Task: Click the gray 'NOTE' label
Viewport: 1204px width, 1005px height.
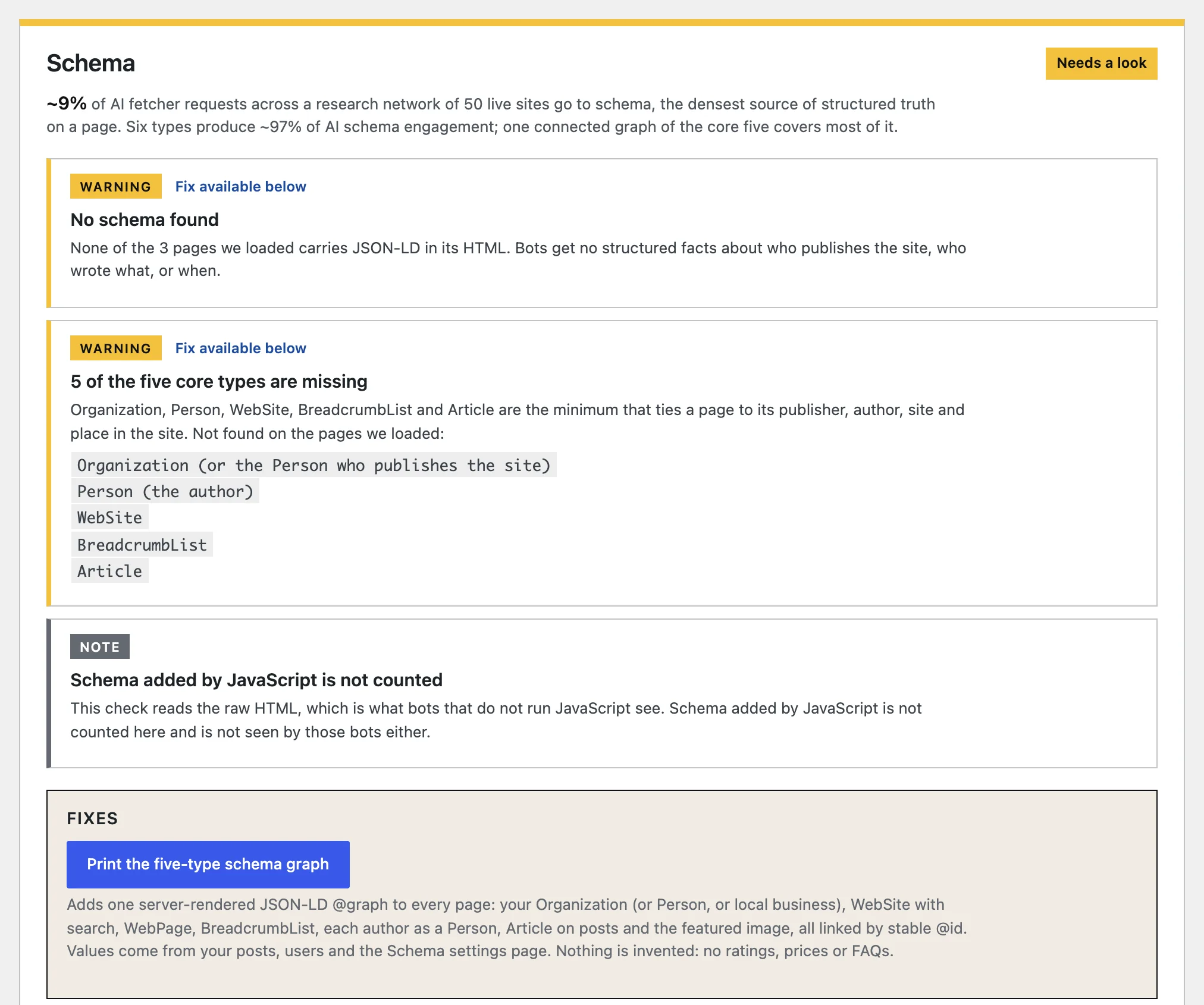Action: tap(100, 646)
